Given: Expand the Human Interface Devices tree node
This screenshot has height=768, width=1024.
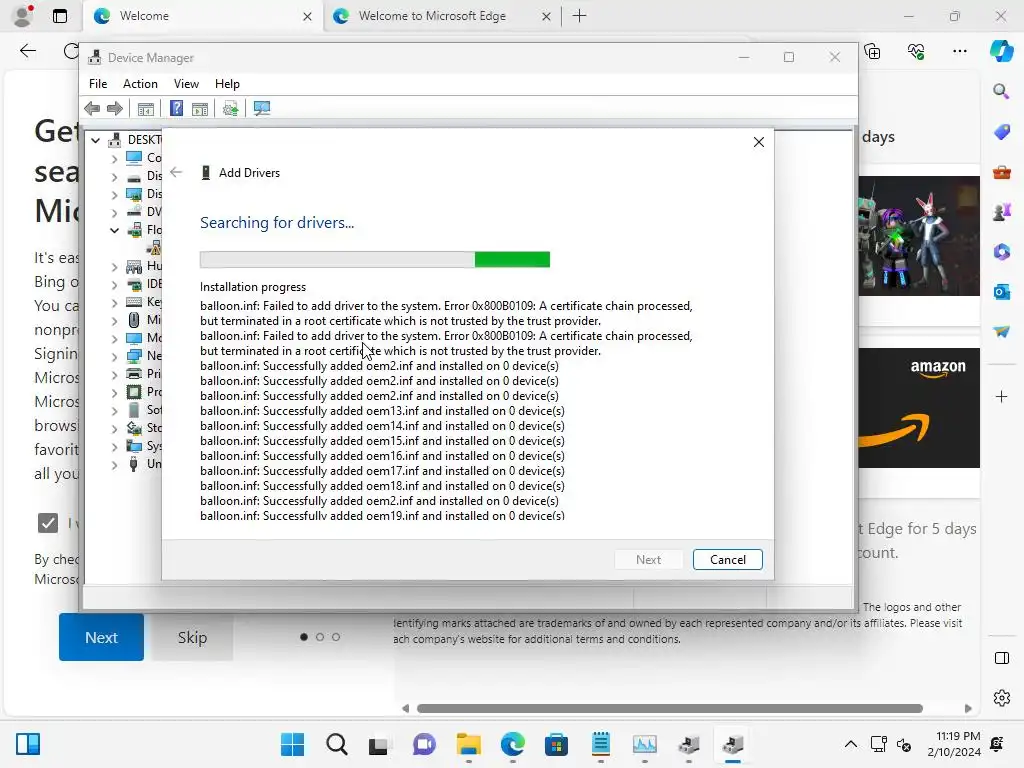Looking at the screenshot, I should point(114,266).
